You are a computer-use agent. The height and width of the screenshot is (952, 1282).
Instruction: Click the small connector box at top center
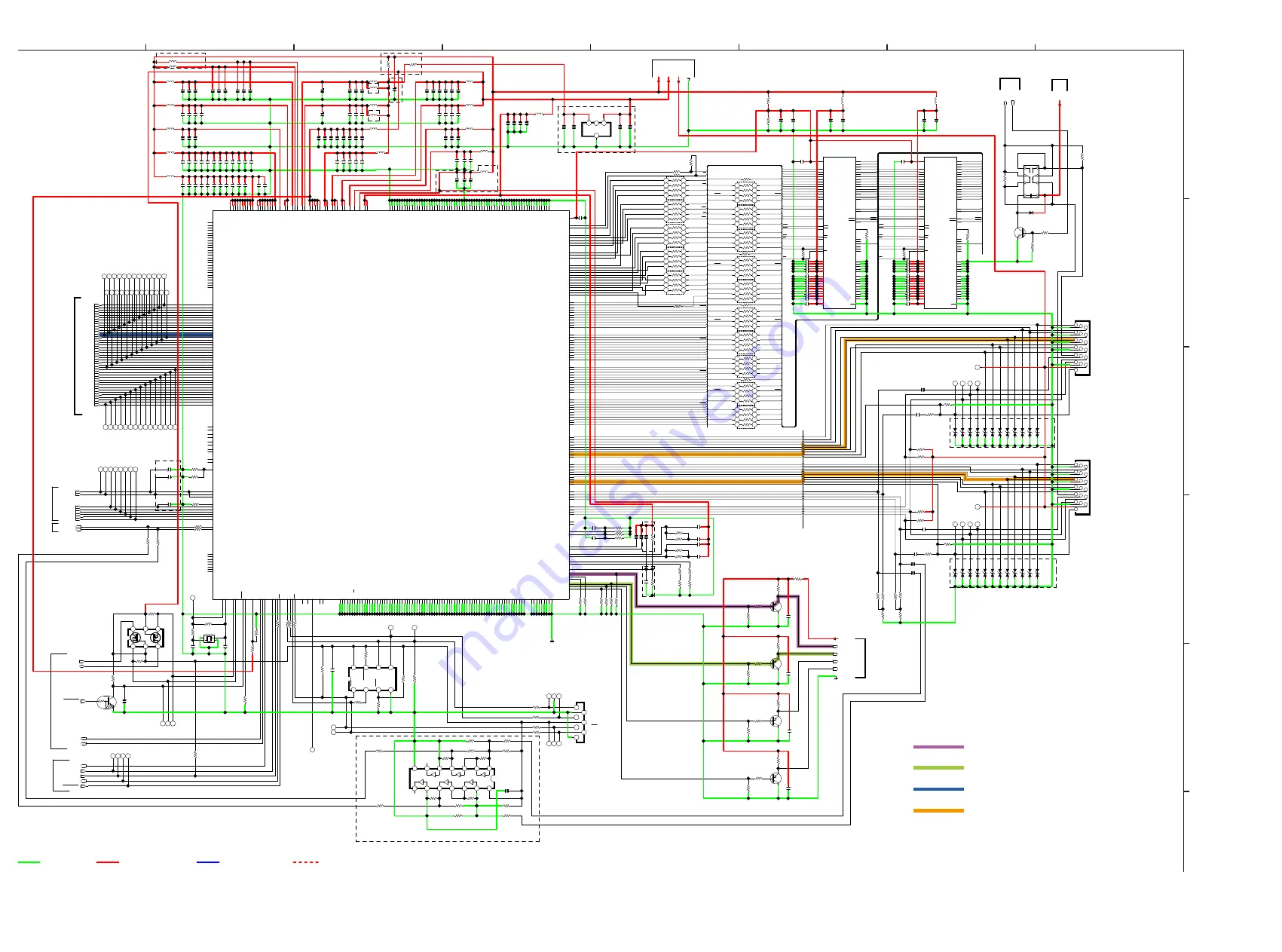click(673, 69)
